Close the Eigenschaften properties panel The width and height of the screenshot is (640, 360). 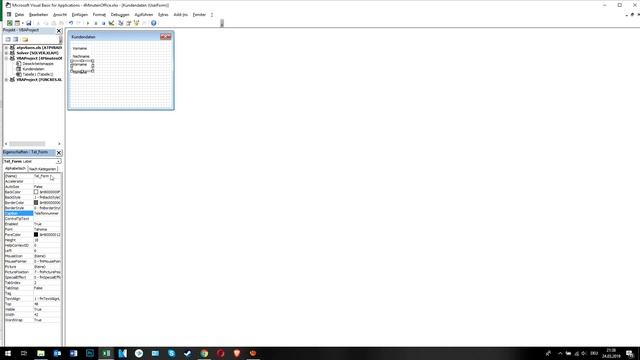coord(59,153)
